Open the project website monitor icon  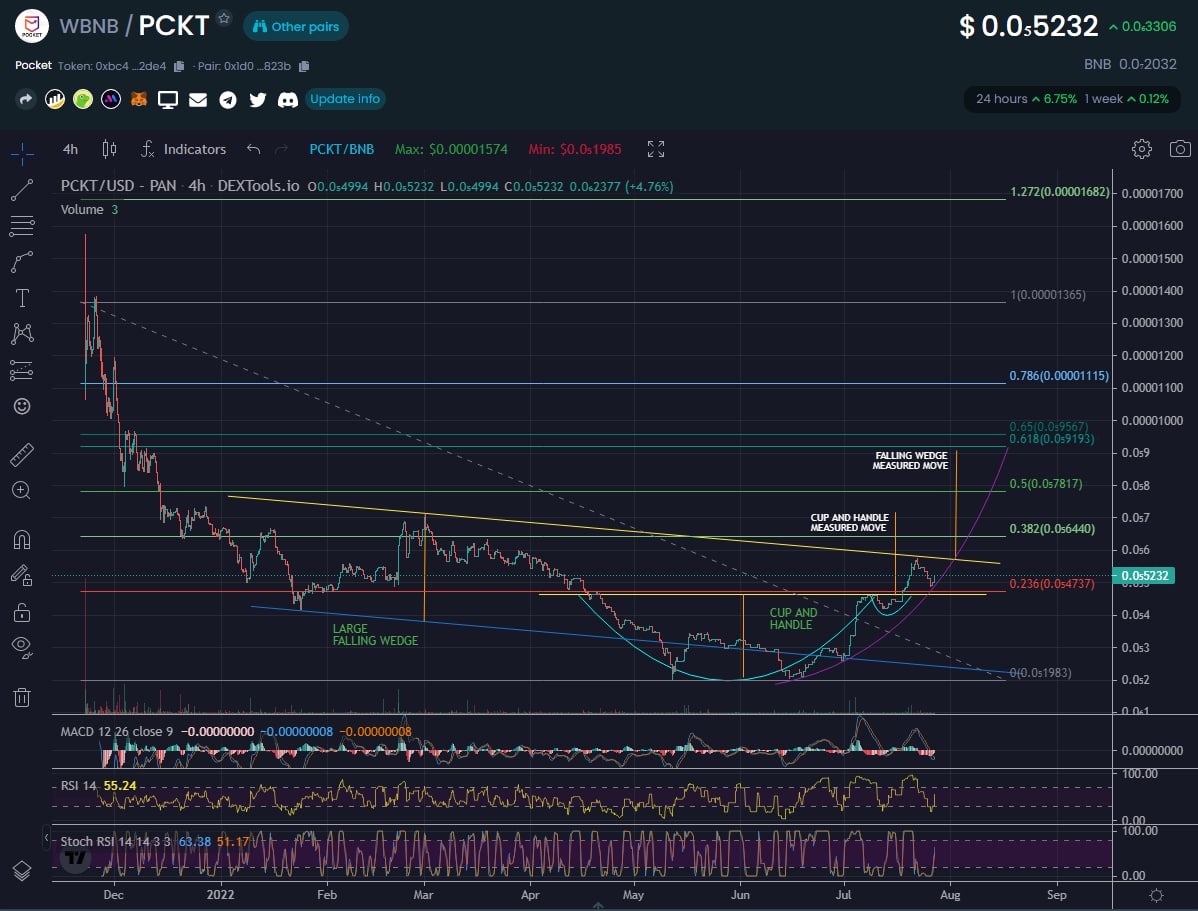pyautogui.click(x=167, y=99)
